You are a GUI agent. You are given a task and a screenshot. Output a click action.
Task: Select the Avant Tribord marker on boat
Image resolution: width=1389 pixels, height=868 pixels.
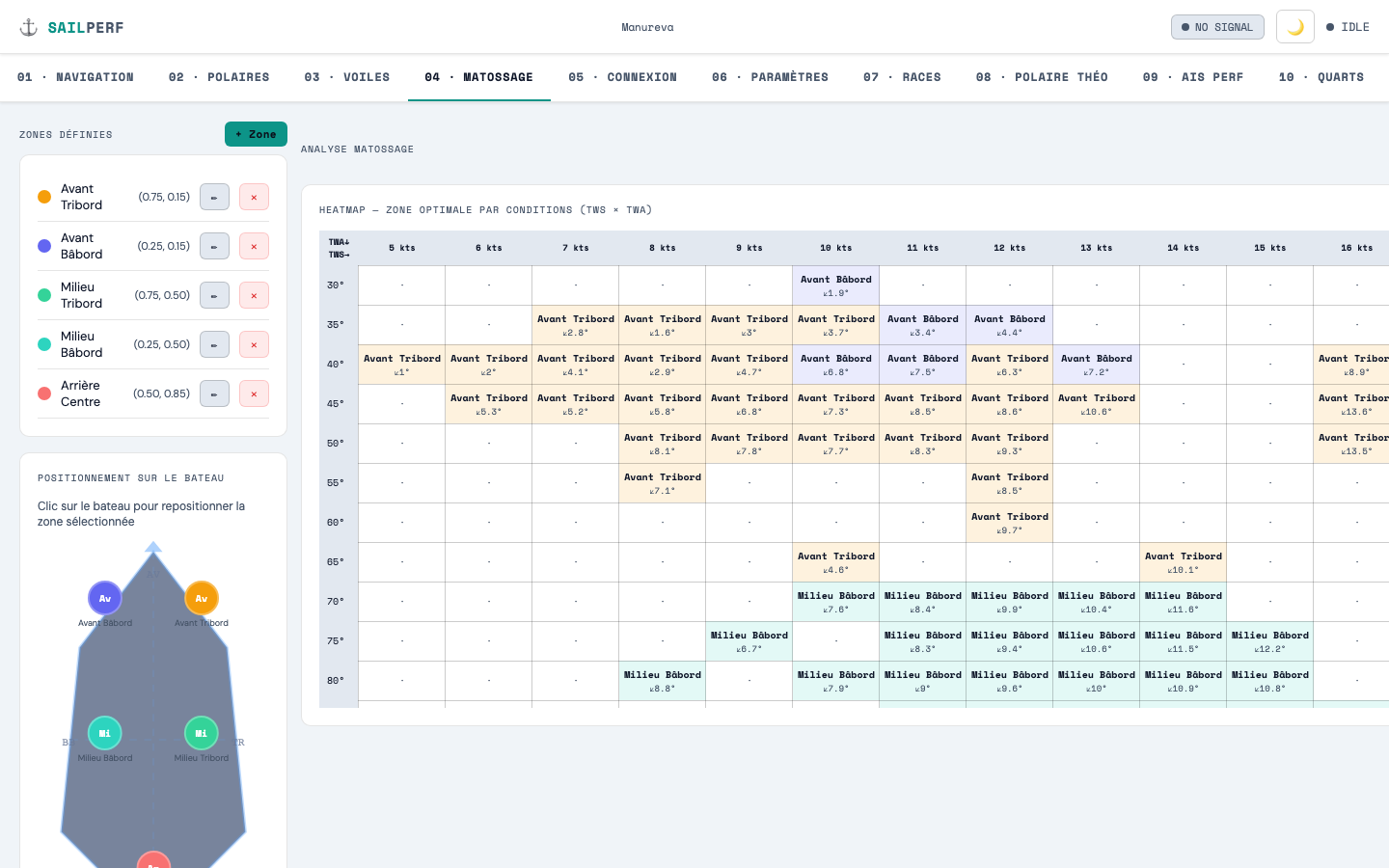tap(202, 598)
